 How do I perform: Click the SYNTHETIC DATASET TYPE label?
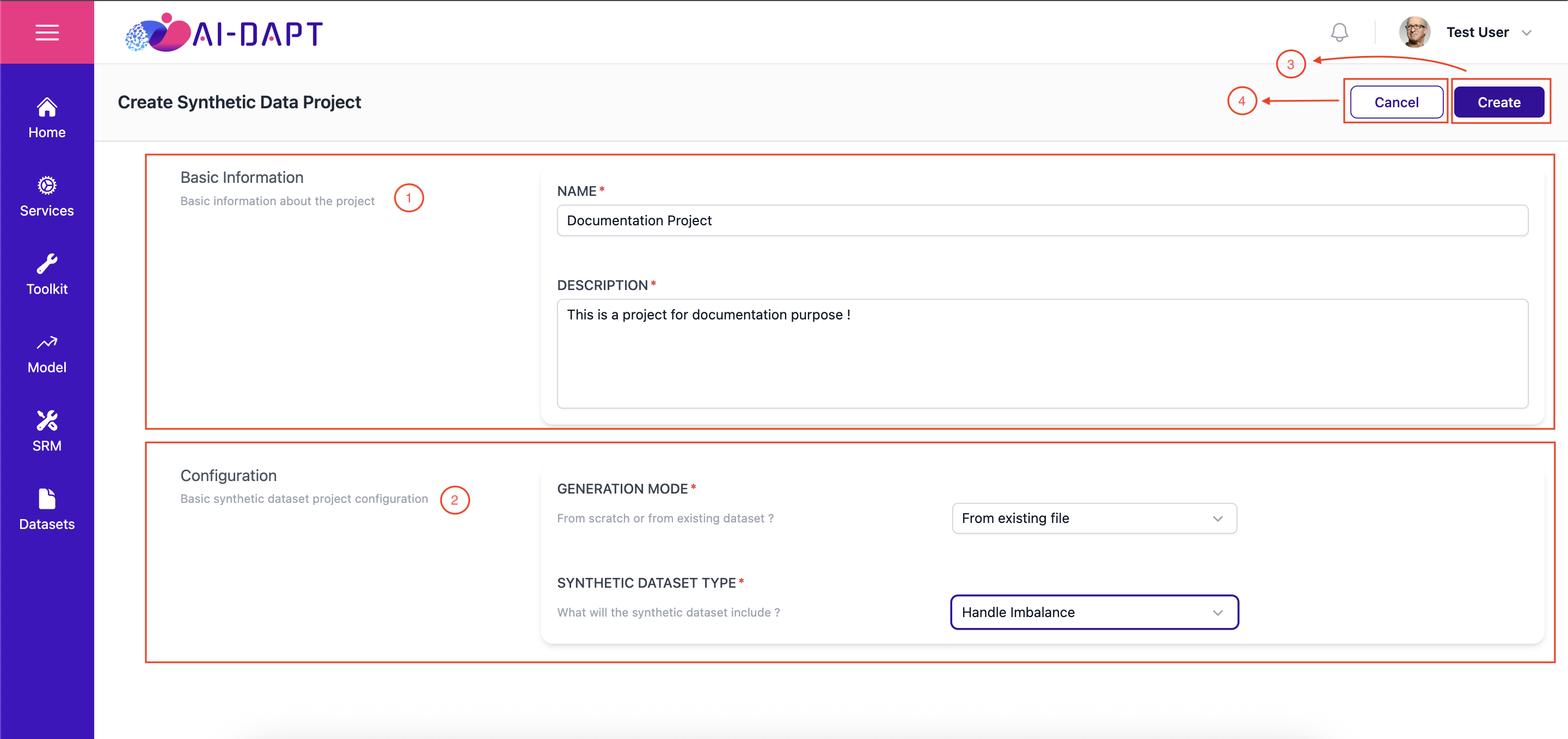tap(646, 583)
